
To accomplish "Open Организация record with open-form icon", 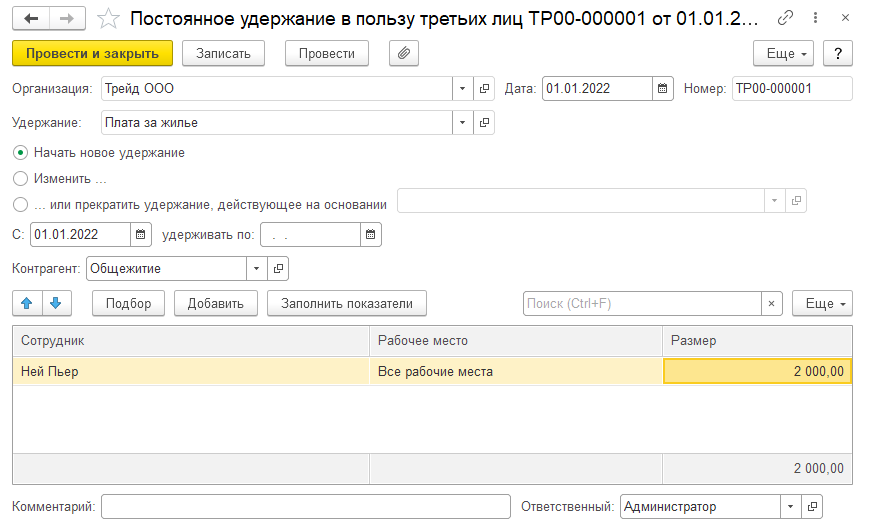I will (x=485, y=89).
